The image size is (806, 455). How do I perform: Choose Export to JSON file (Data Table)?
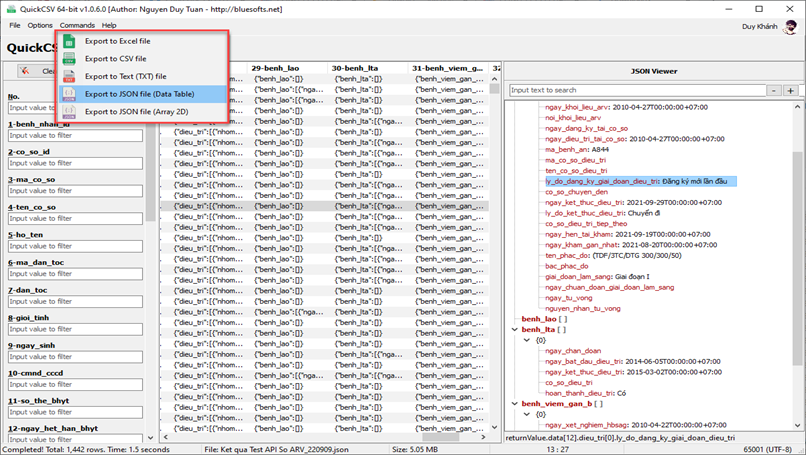click(142, 94)
